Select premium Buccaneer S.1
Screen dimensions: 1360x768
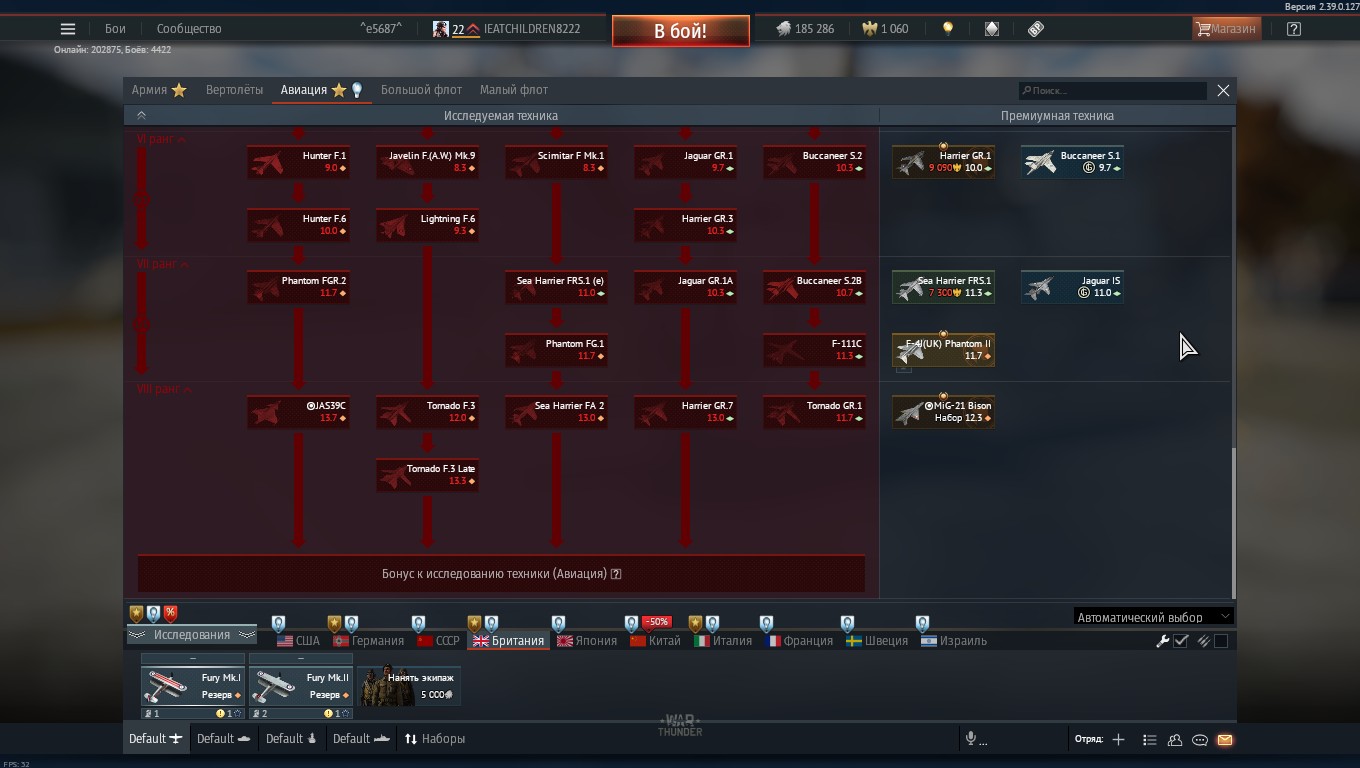pos(1072,162)
